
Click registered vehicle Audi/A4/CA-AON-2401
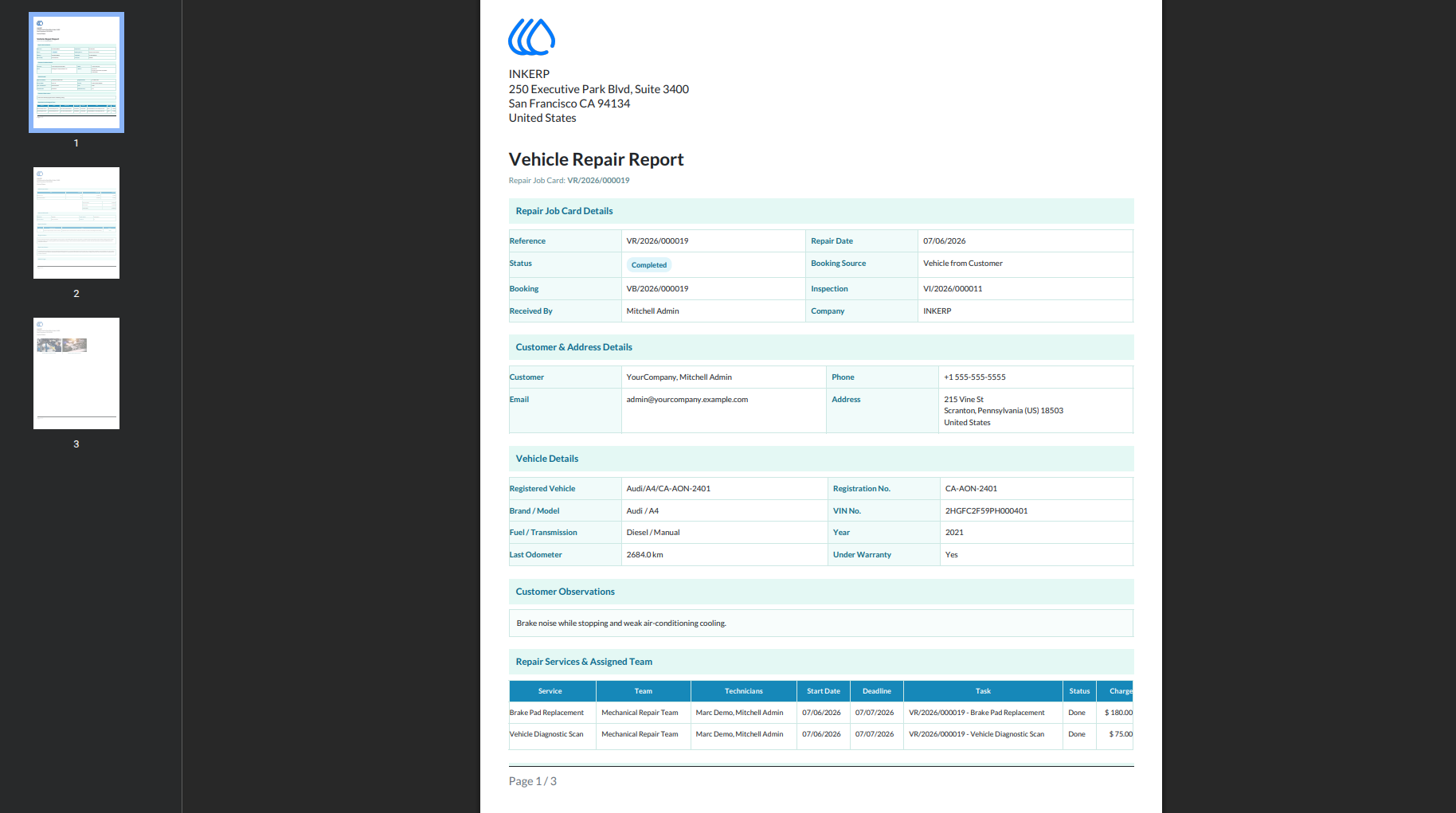click(668, 489)
